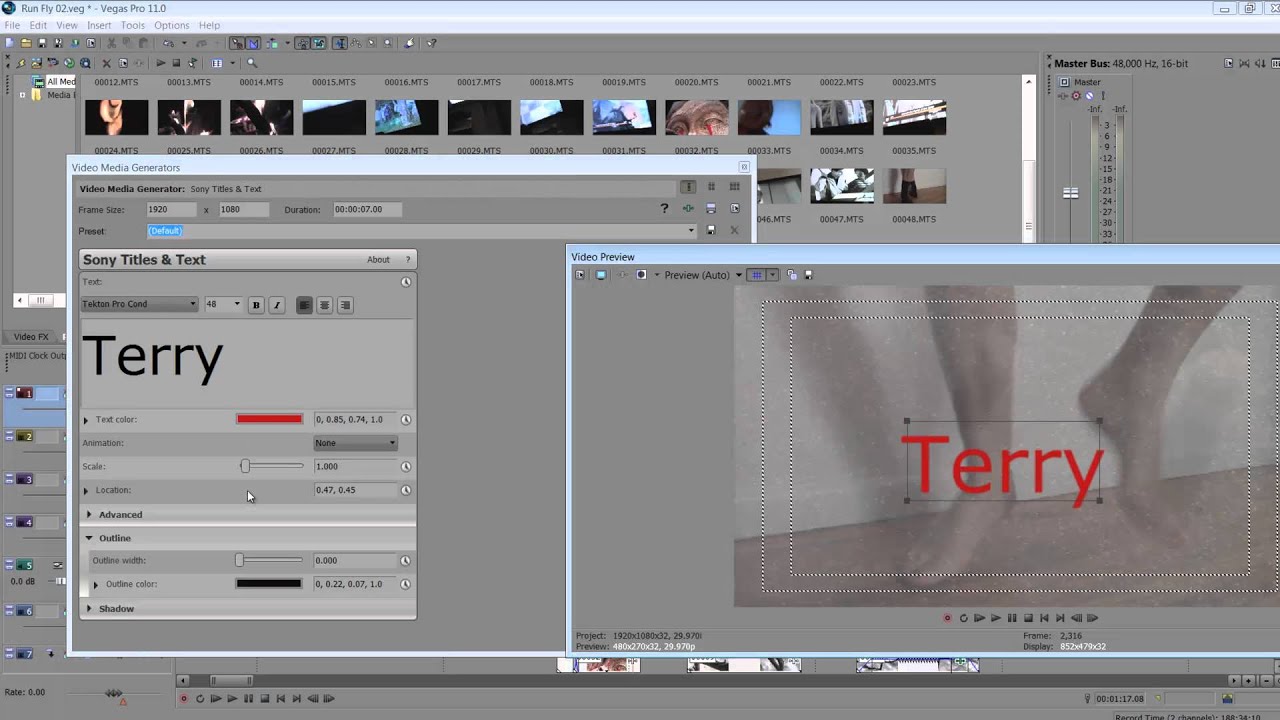
Task: Align title text left
Action: pyautogui.click(x=304, y=305)
